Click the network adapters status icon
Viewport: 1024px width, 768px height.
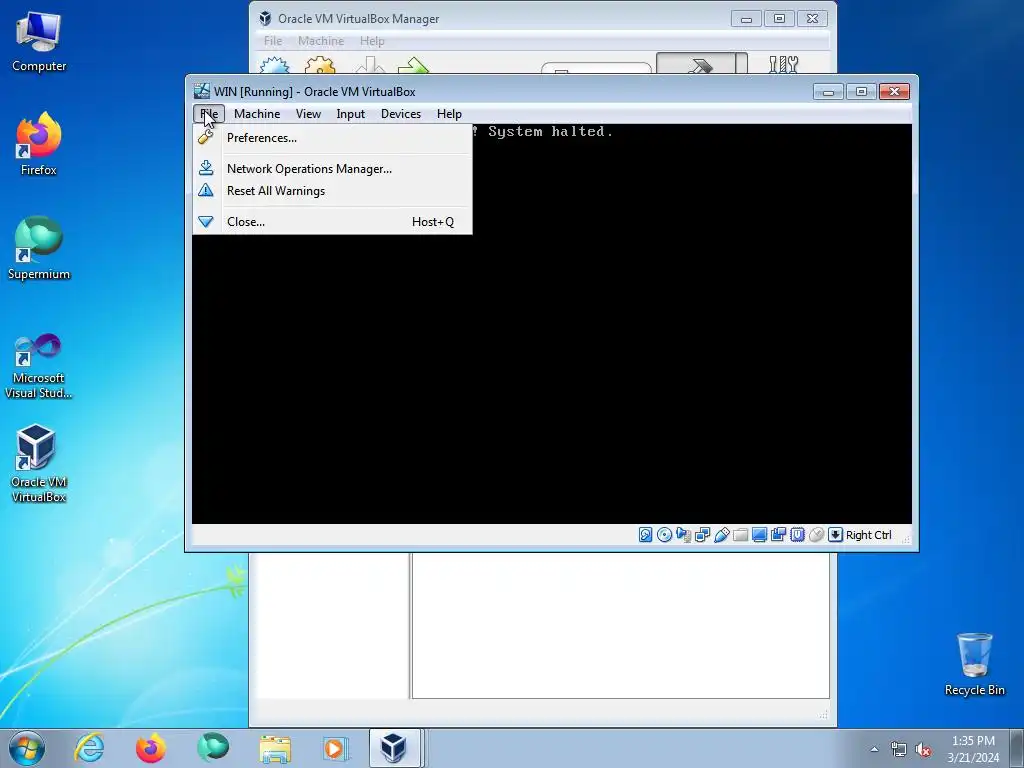coord(702,535)
